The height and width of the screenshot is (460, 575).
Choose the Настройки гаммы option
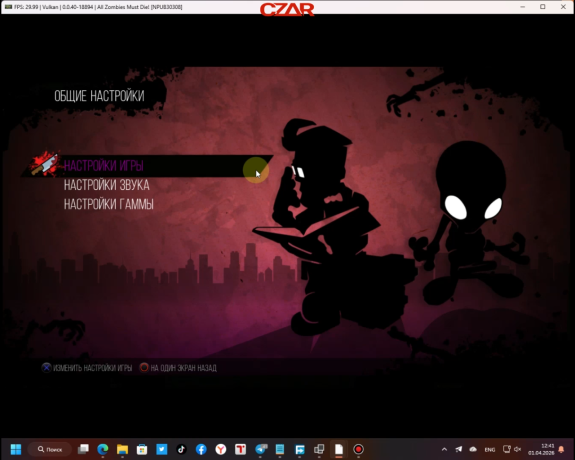109,204
